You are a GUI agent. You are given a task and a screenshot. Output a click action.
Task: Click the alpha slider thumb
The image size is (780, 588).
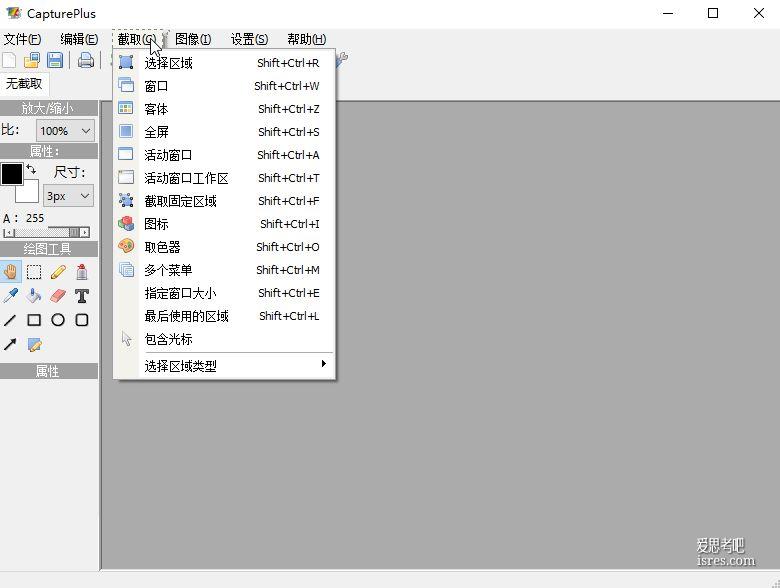pyautogui.click(x=74, y=232)
